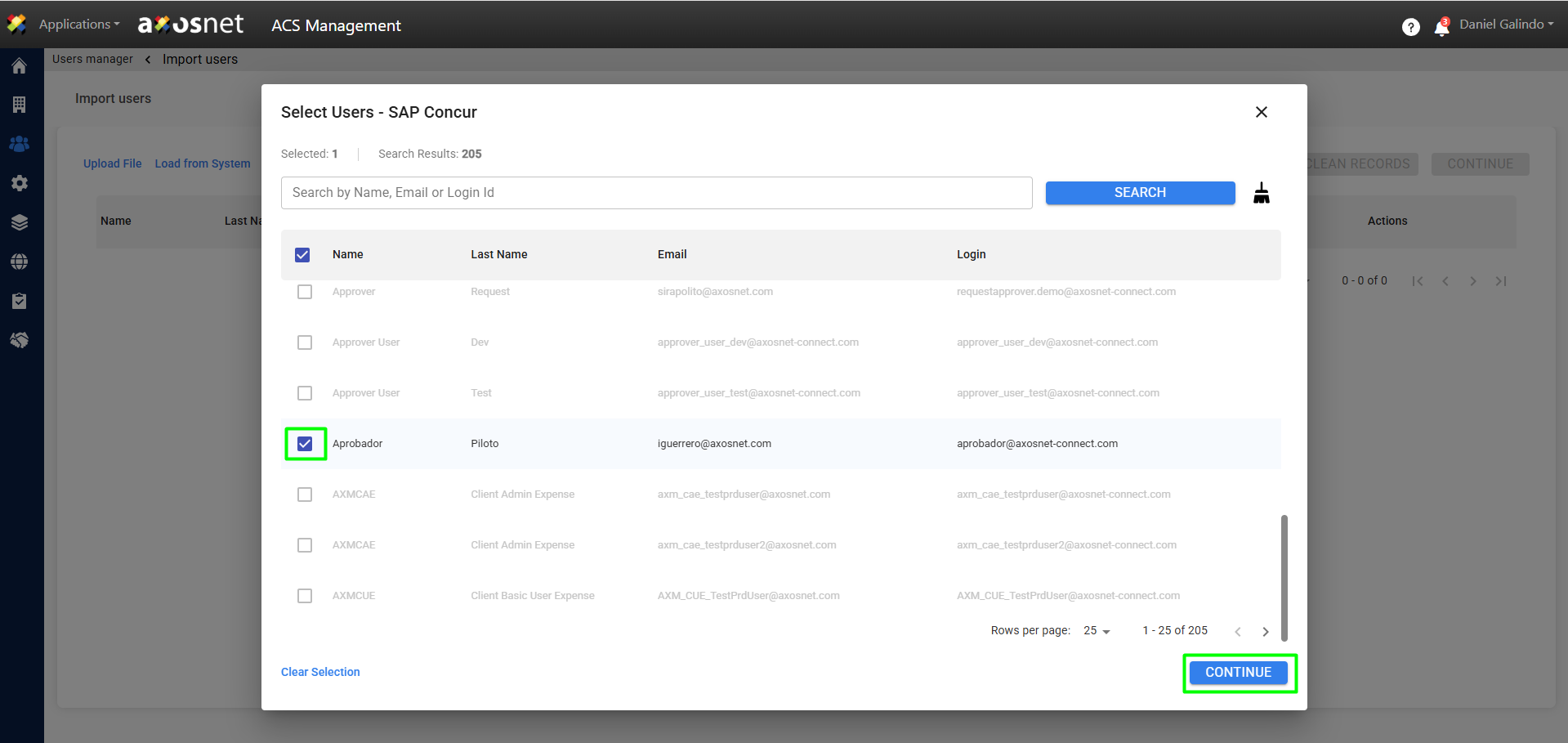This screenshot has width=1568, height=743.
Task: Go to Users manager breadcrumb
Action: click(92, 59)
